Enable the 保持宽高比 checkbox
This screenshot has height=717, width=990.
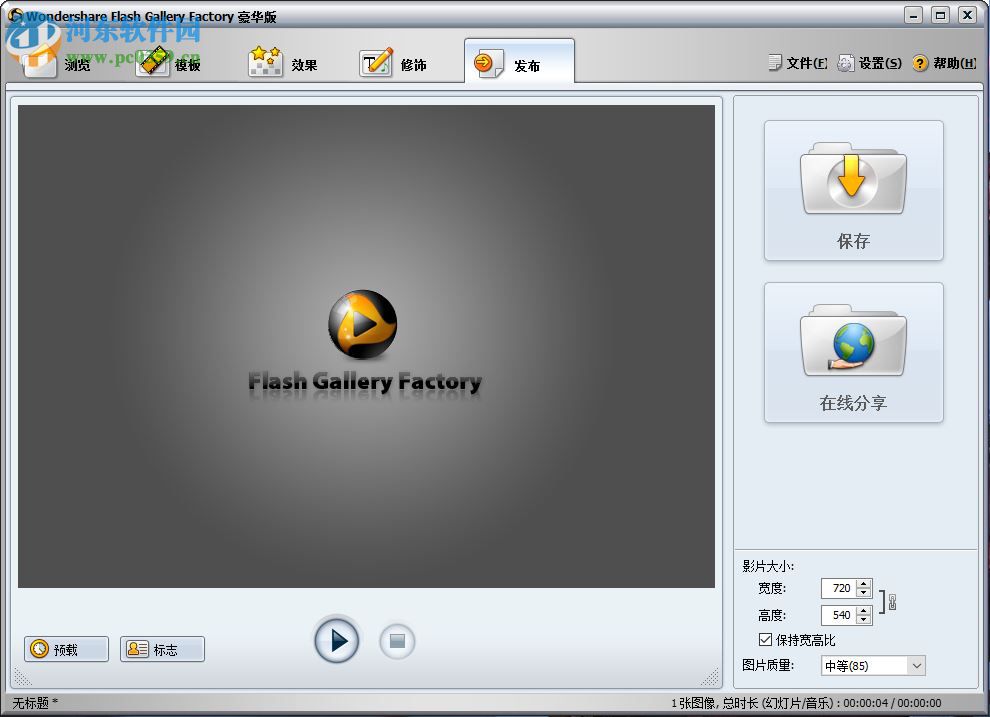764,640
